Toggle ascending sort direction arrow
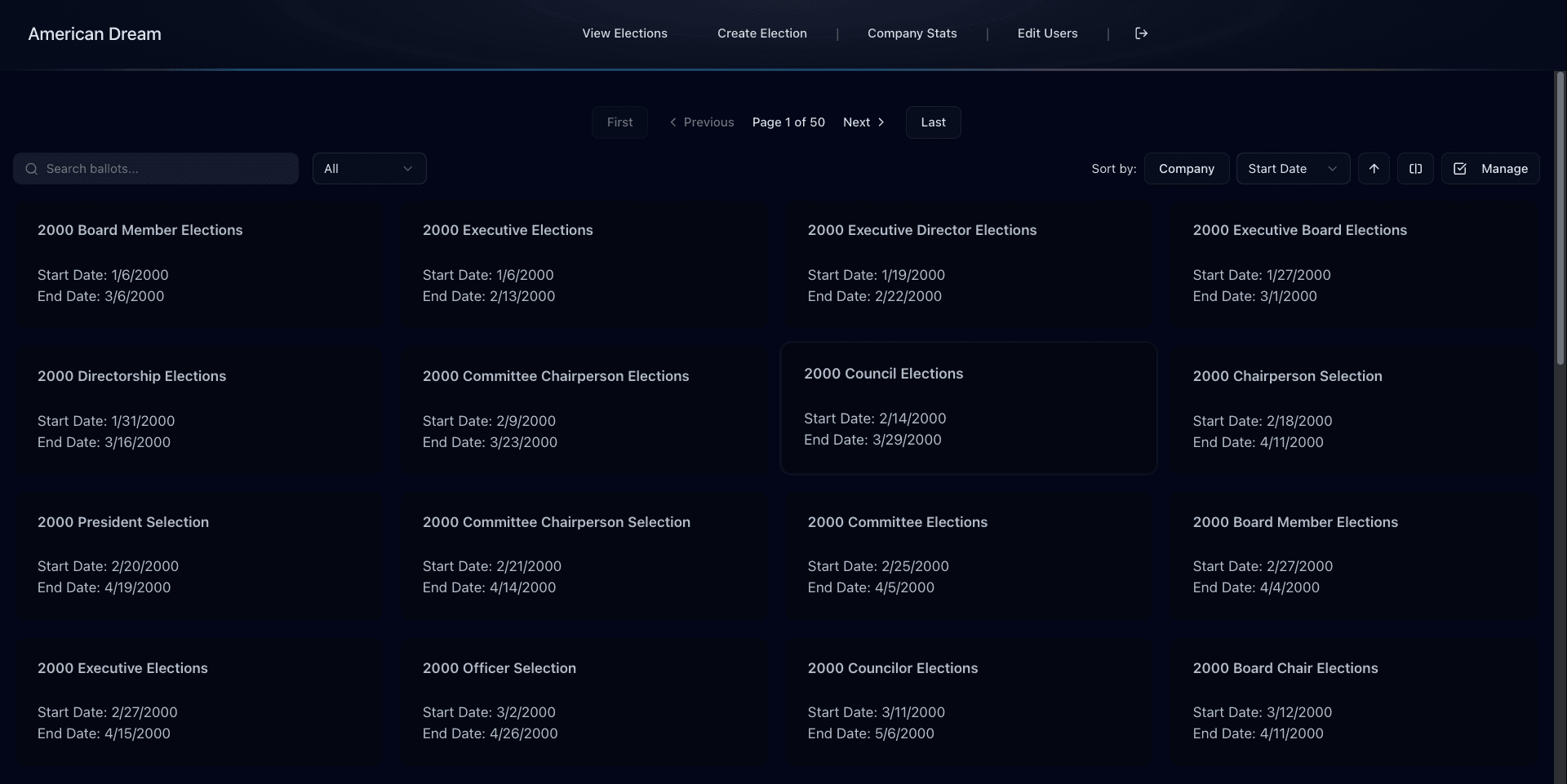The image size is (1567, 784). (1374, 169)
